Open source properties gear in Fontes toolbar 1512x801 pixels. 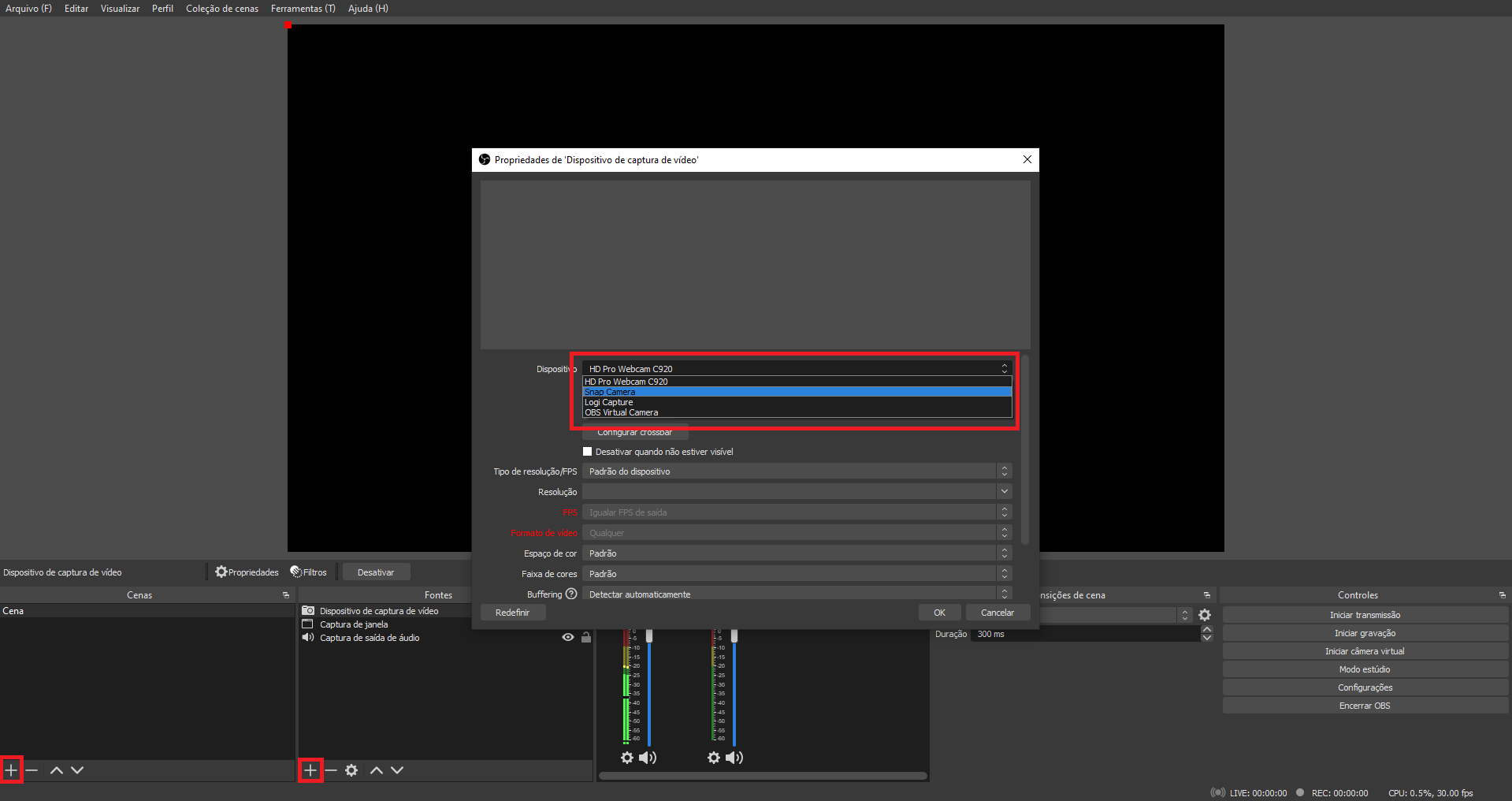pos(351,770)
